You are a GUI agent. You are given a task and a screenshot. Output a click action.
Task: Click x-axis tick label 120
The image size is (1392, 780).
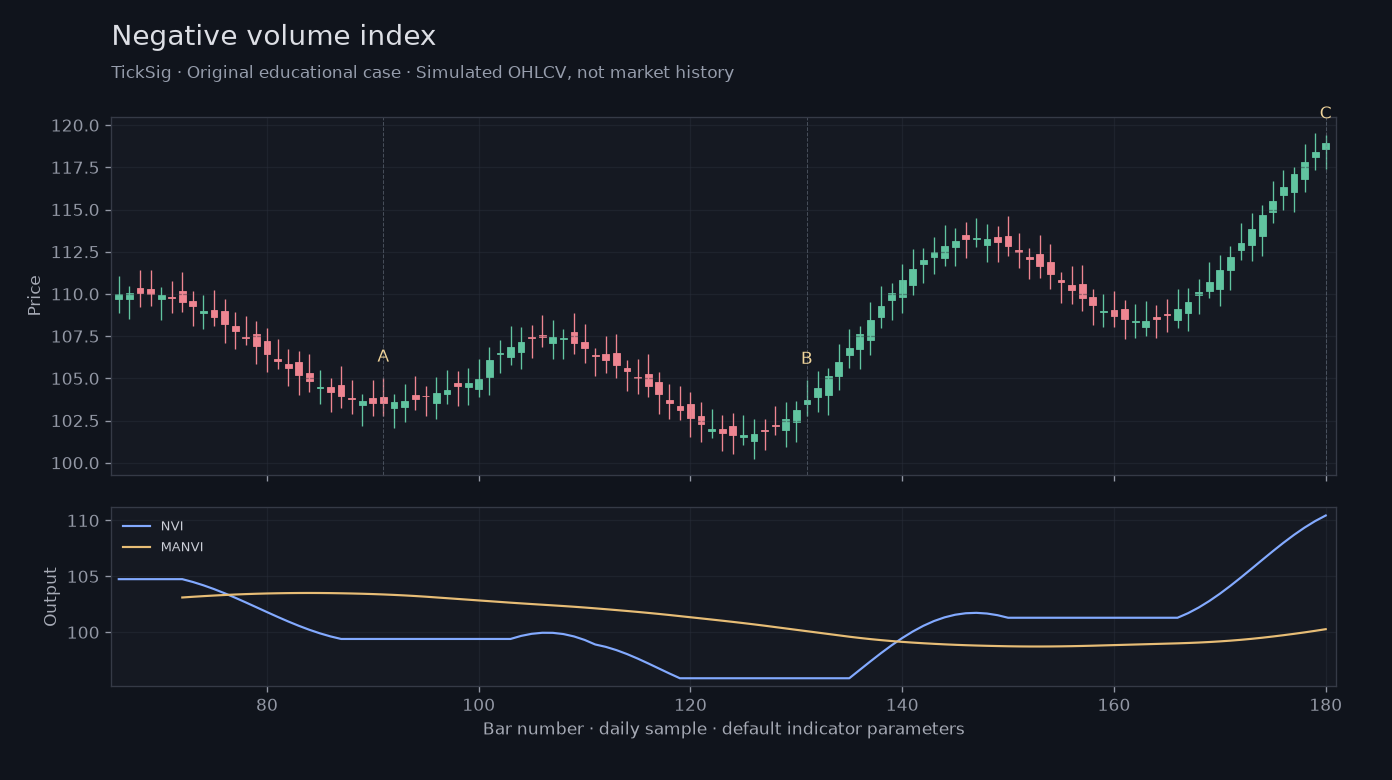(x=690, y=703)
